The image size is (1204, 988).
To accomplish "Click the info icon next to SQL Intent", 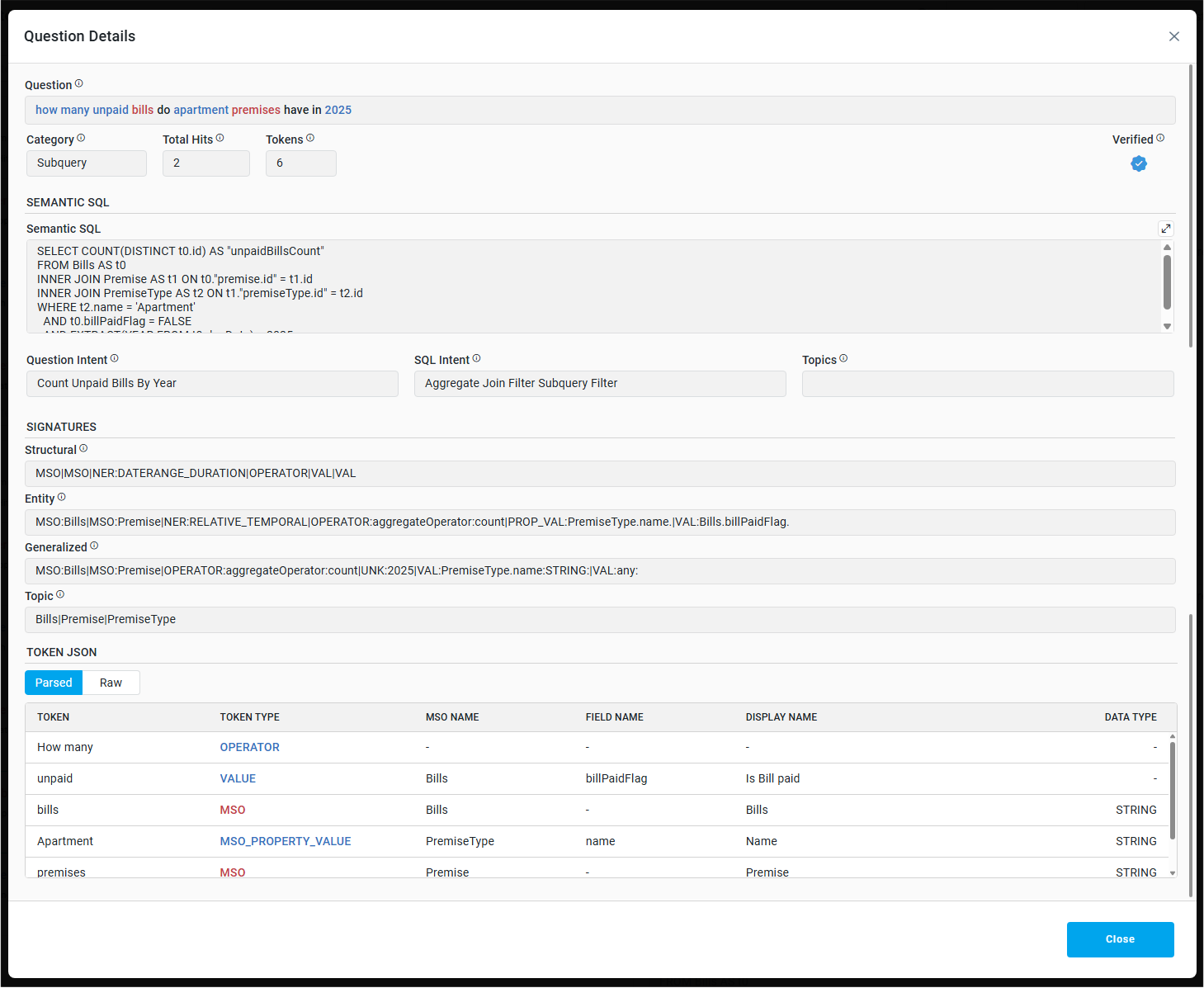I will coord(477,358).
